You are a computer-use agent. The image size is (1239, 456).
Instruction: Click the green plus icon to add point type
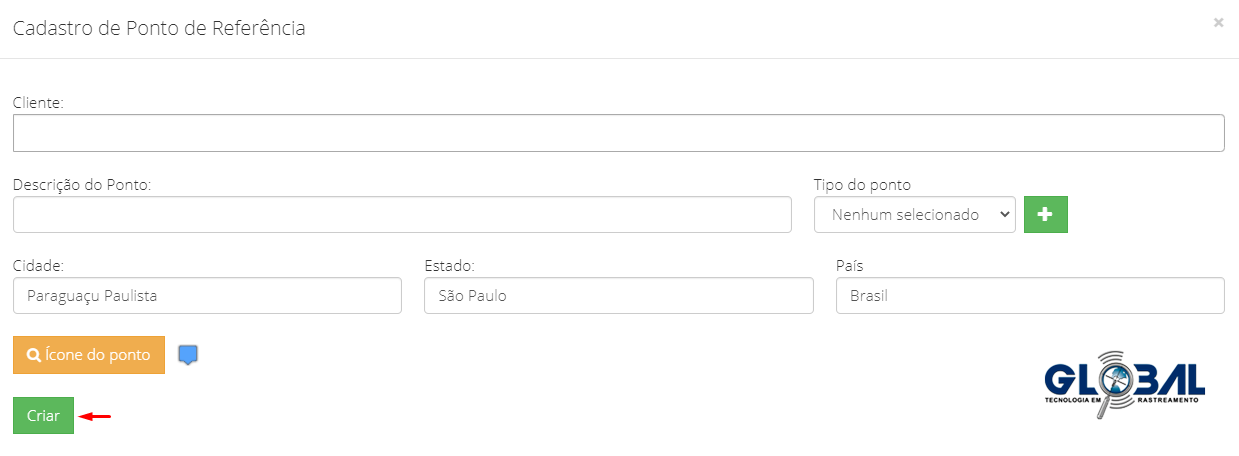(1046, 214)
